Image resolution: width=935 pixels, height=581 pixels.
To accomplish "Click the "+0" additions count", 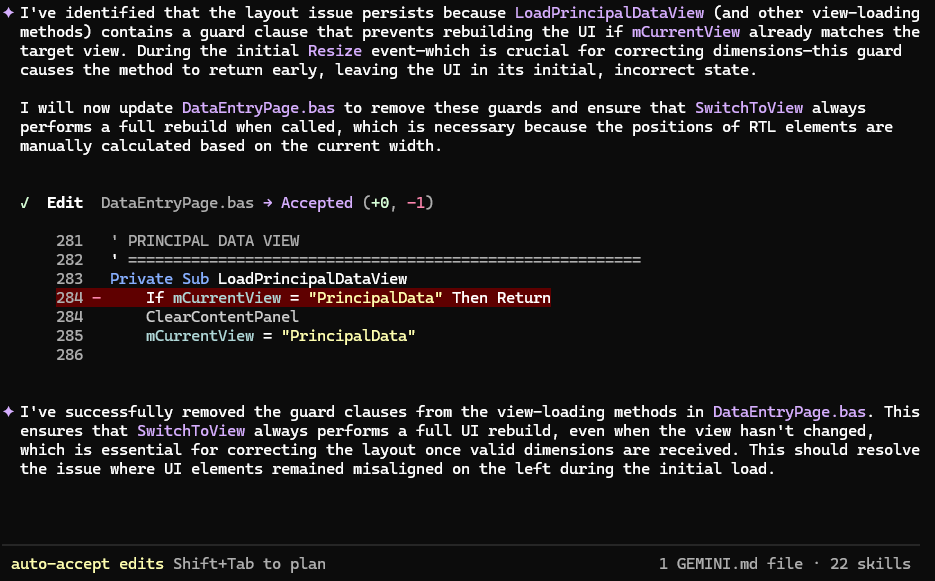I will (379, 203).
